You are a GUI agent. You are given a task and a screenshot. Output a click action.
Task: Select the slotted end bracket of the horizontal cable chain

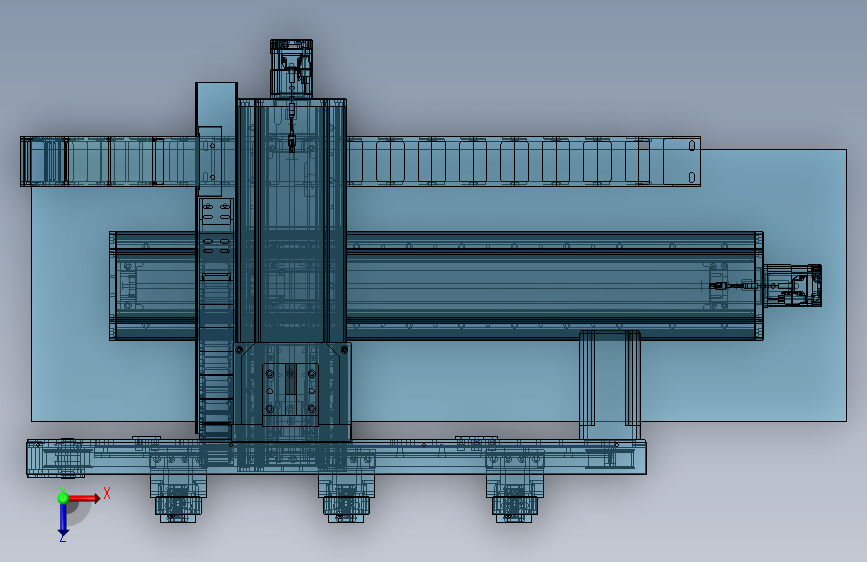(x=682, y=161)
